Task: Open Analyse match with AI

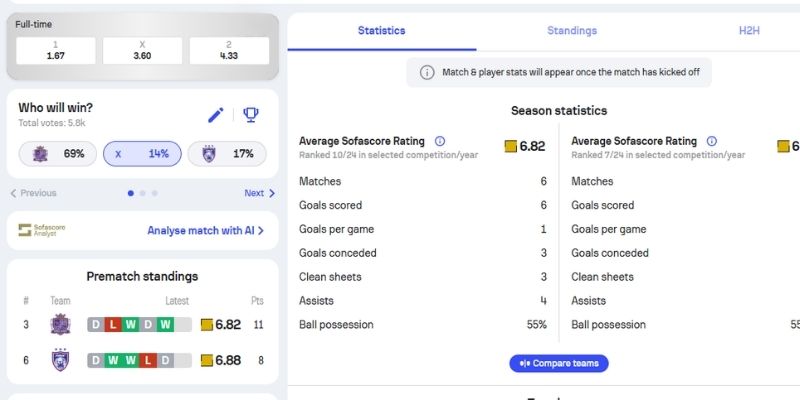Action: pos(205,230)
